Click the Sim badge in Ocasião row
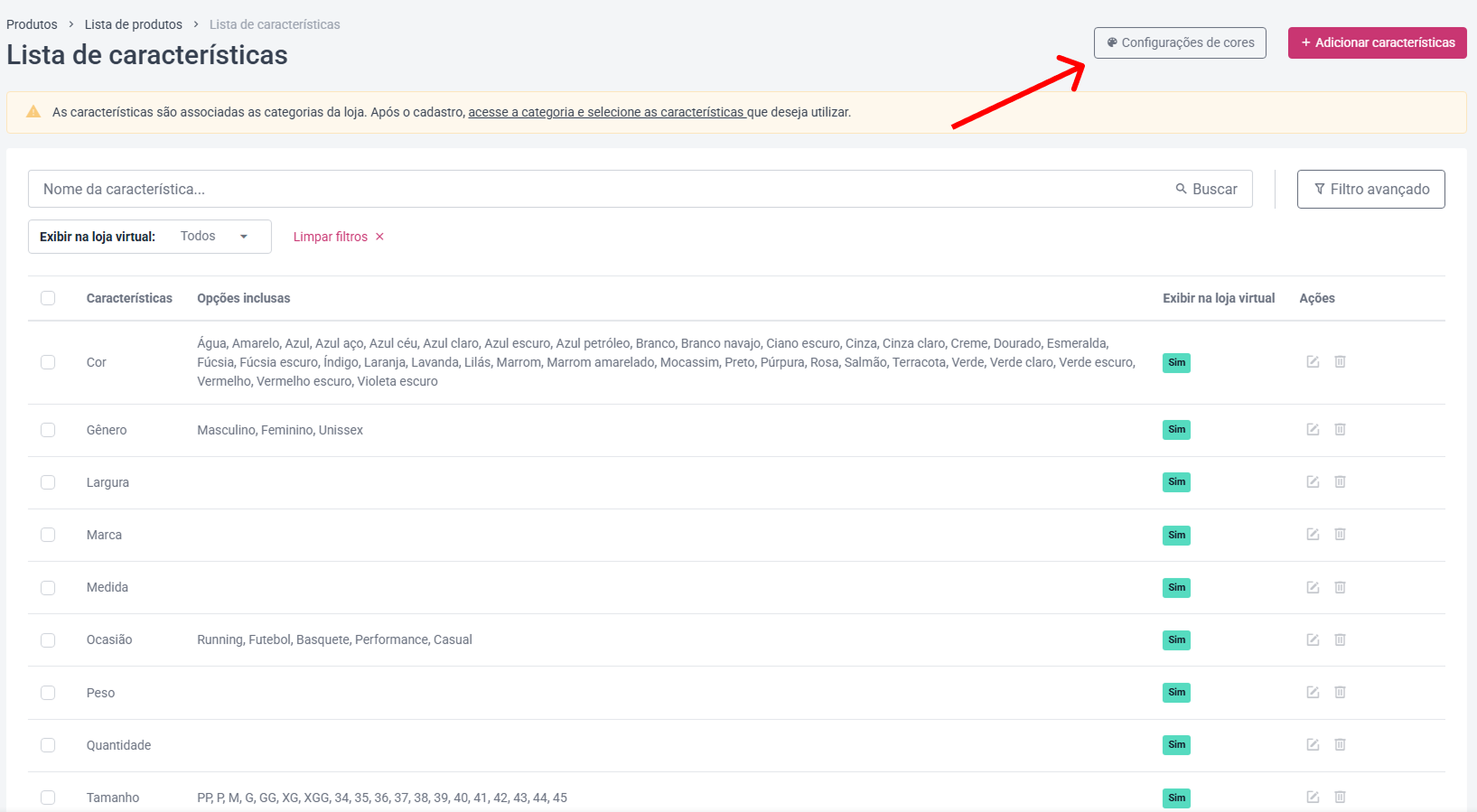Viewport: 1477px width, 812px height. click(x=1176, y=640)
